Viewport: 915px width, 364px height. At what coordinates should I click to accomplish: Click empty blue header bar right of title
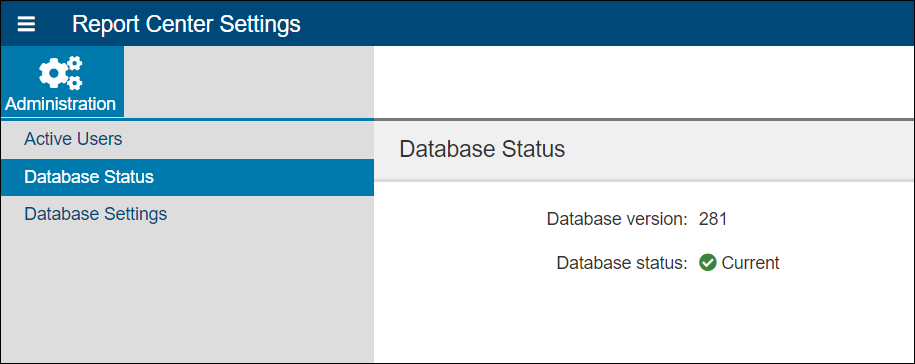tap(607, 24)
